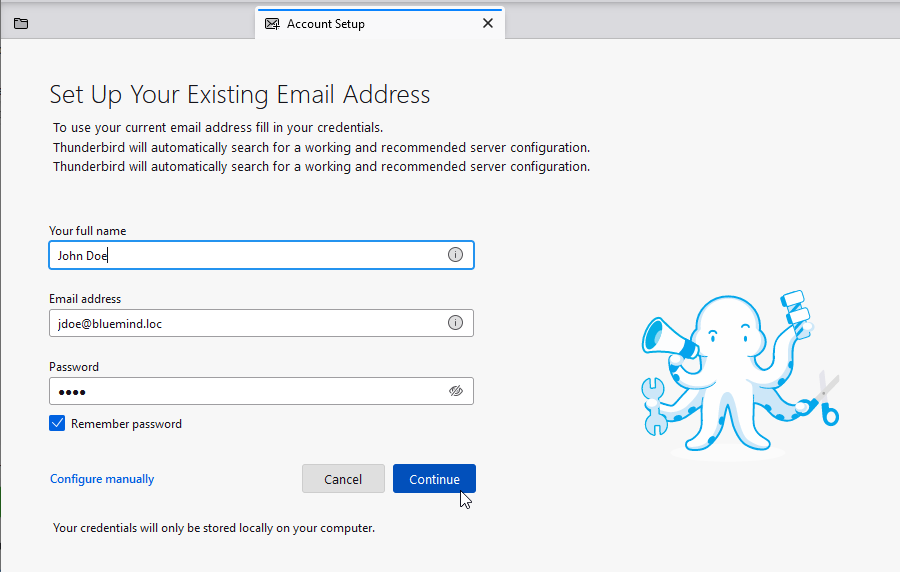Click the folder icon in the tab bar
Viewport: 900px width, 572px height.
(x=21, y=24)
